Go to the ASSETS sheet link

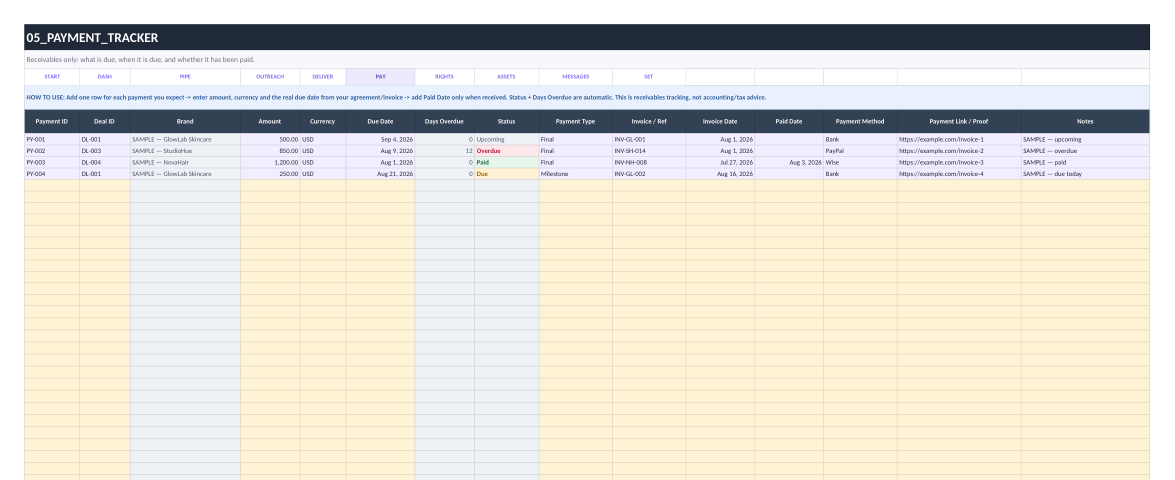[507, 76]
